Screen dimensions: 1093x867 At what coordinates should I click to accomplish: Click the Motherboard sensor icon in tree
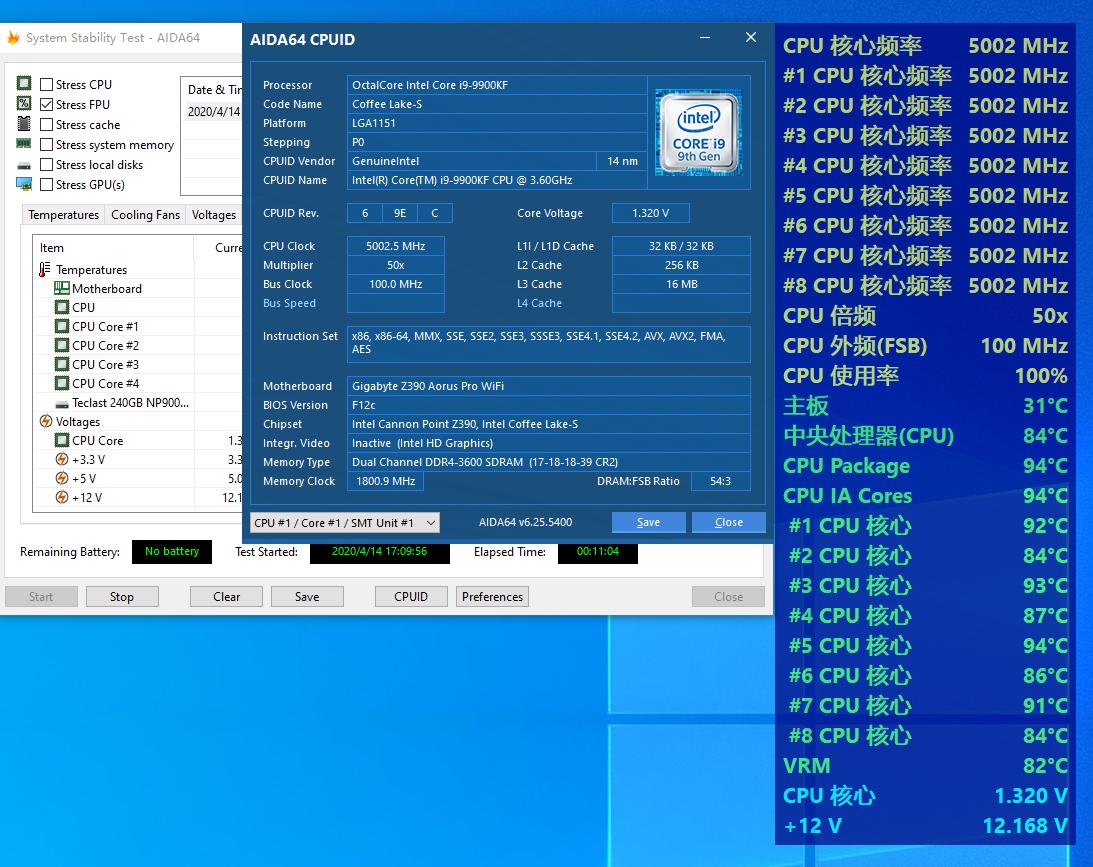pyautogui.click(x=61, y=289)
